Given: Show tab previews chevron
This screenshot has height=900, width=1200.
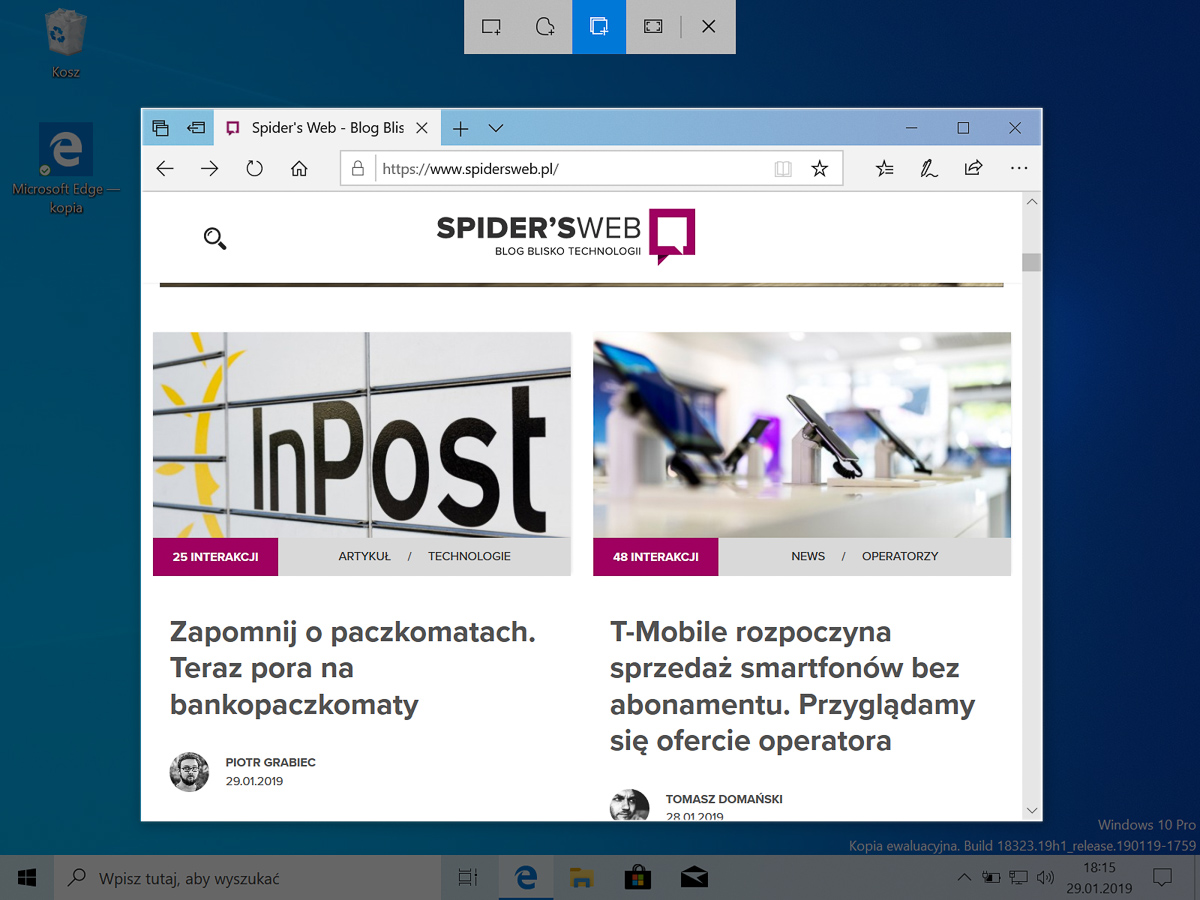Looking at the screenshot, I should click(496, 128).
